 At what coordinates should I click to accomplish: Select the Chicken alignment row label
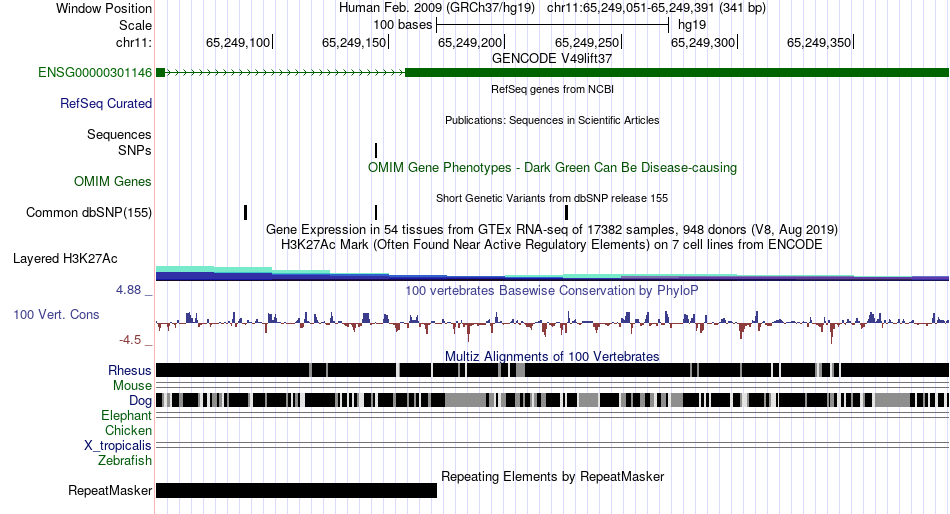[128, 430]
